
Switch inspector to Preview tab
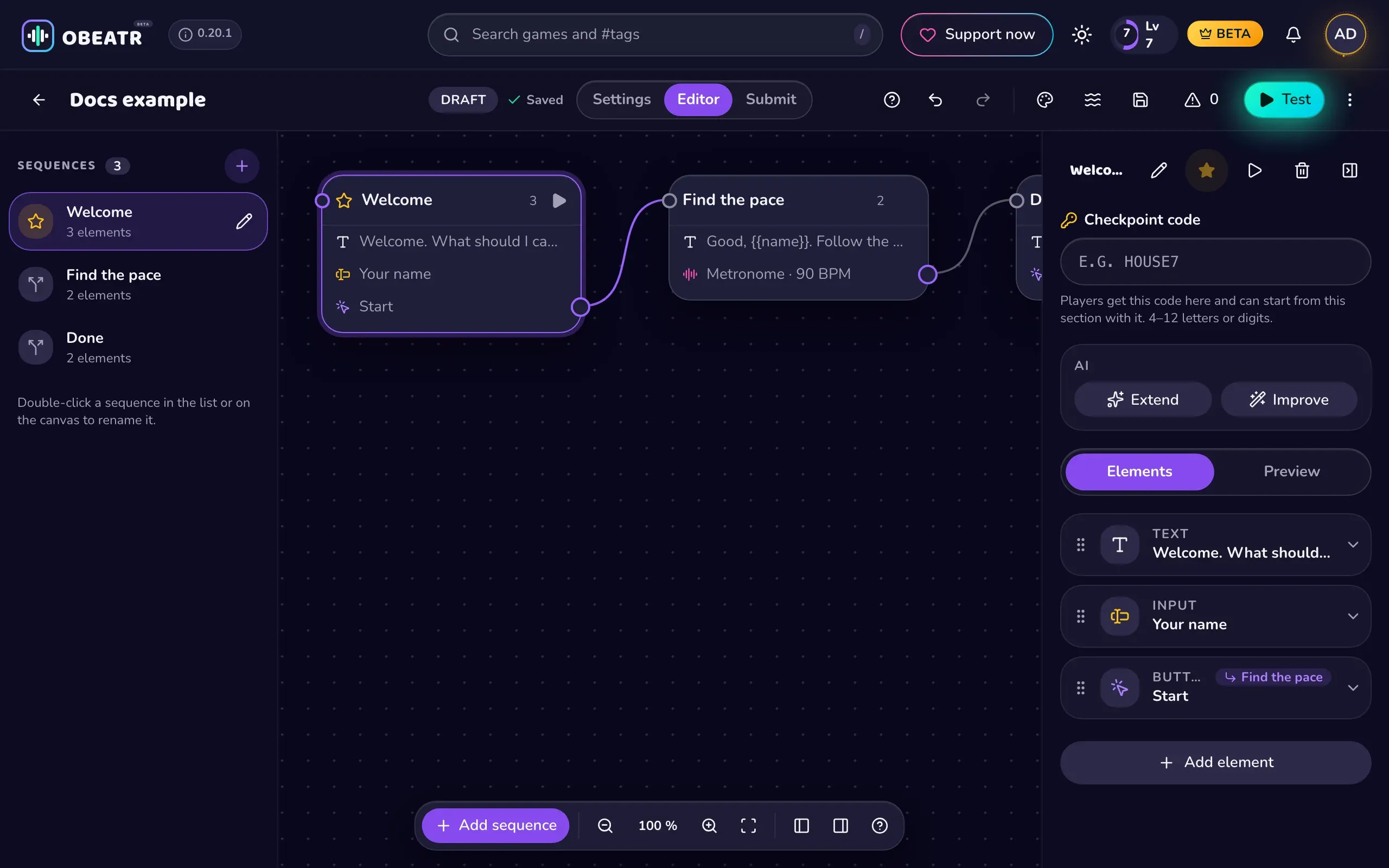click(1291, 472)
